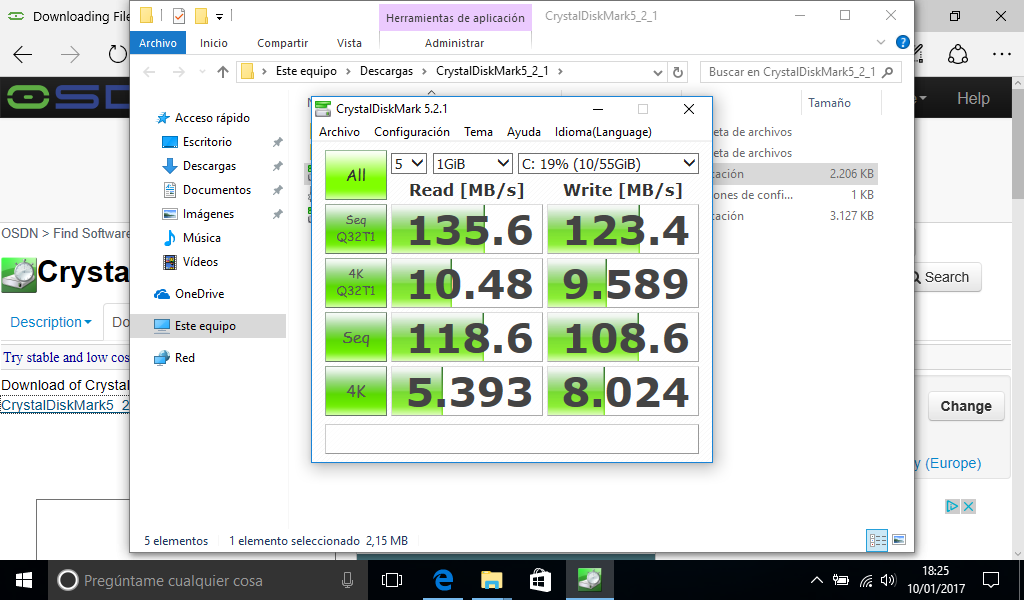1024x600 pixels.
Task: Go back in File Explorer
Action: tap(150, 72)
